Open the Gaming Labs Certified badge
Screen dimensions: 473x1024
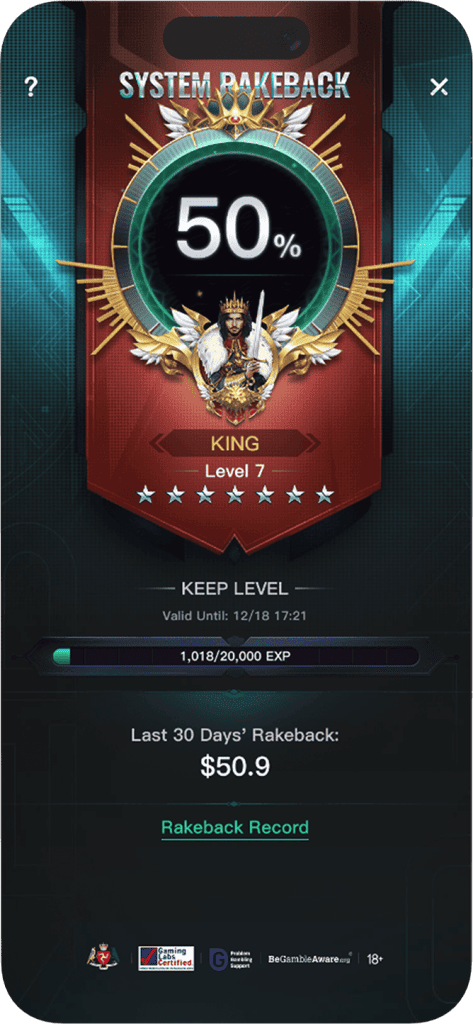click(166, 959)
